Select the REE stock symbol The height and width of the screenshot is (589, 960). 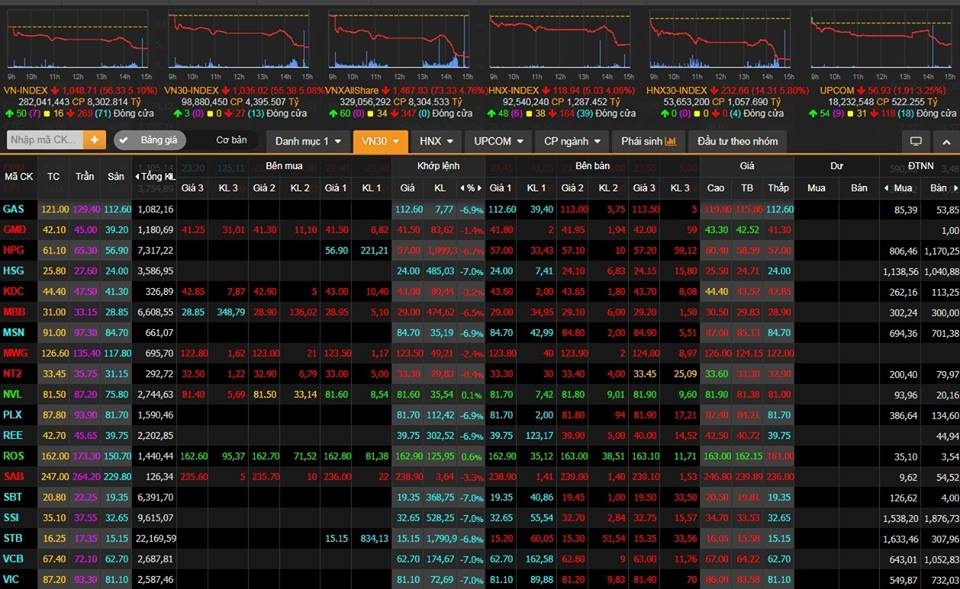point(13,435)
